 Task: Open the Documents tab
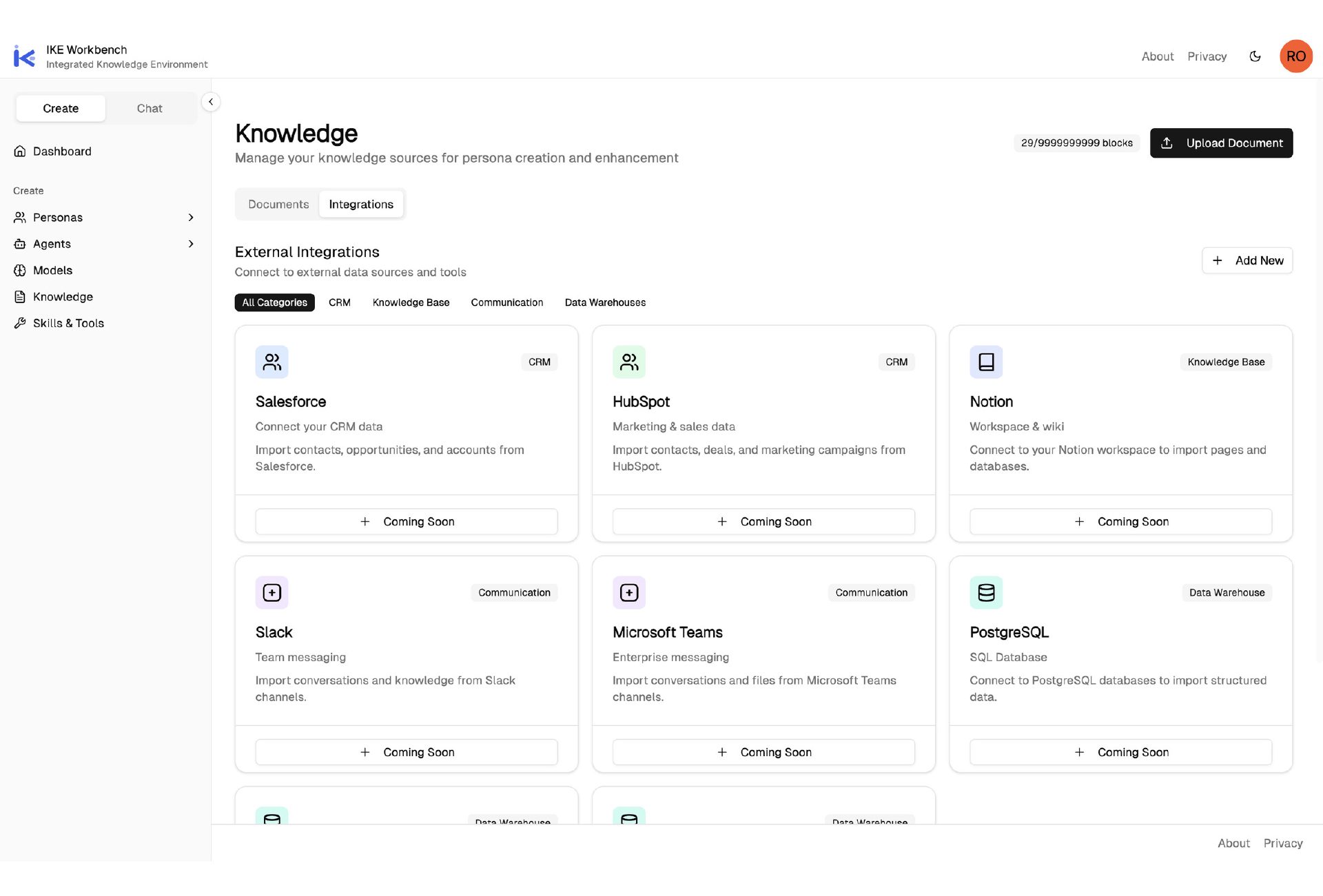click(278, 205)
